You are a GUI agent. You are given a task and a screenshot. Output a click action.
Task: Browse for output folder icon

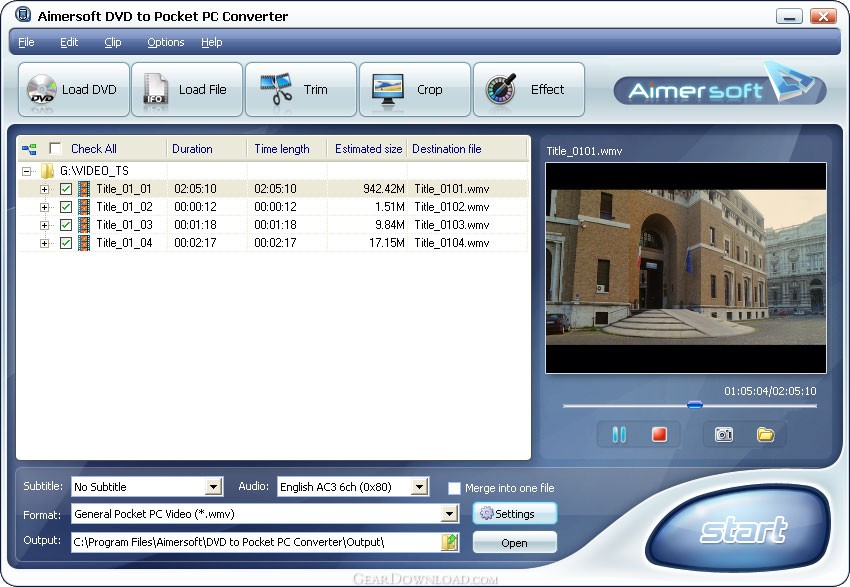tap(450, 542)
